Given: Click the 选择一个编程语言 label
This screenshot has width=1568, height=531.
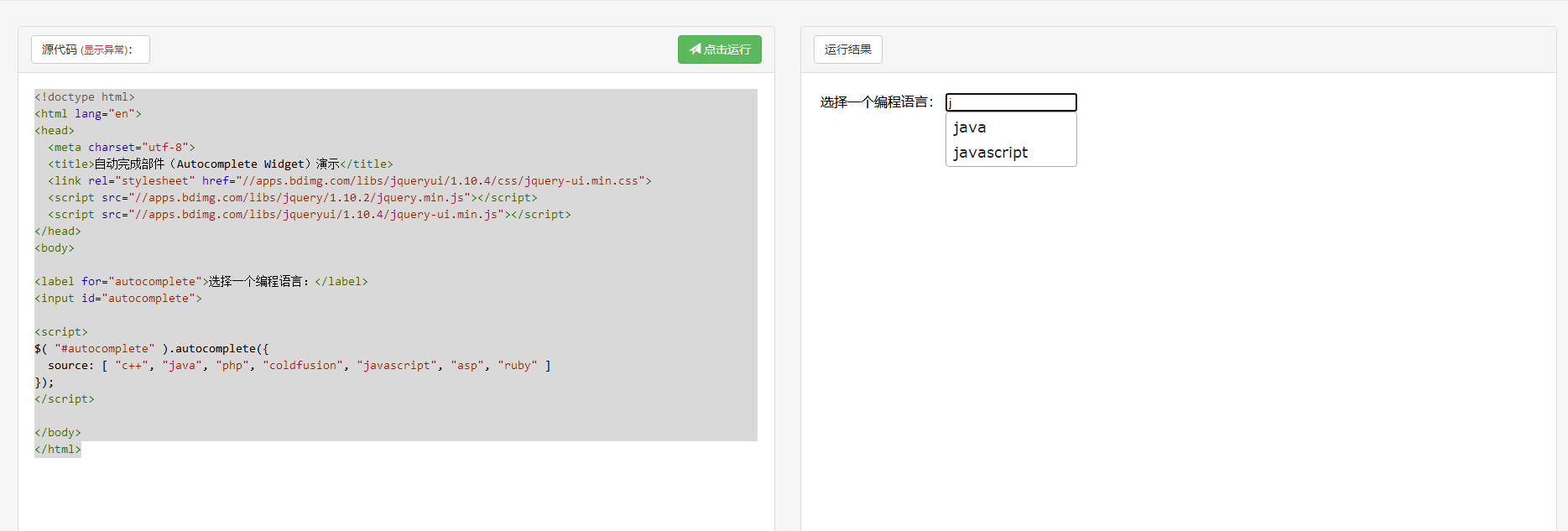Looking at the screenshot, I should [x=877, y=102].
